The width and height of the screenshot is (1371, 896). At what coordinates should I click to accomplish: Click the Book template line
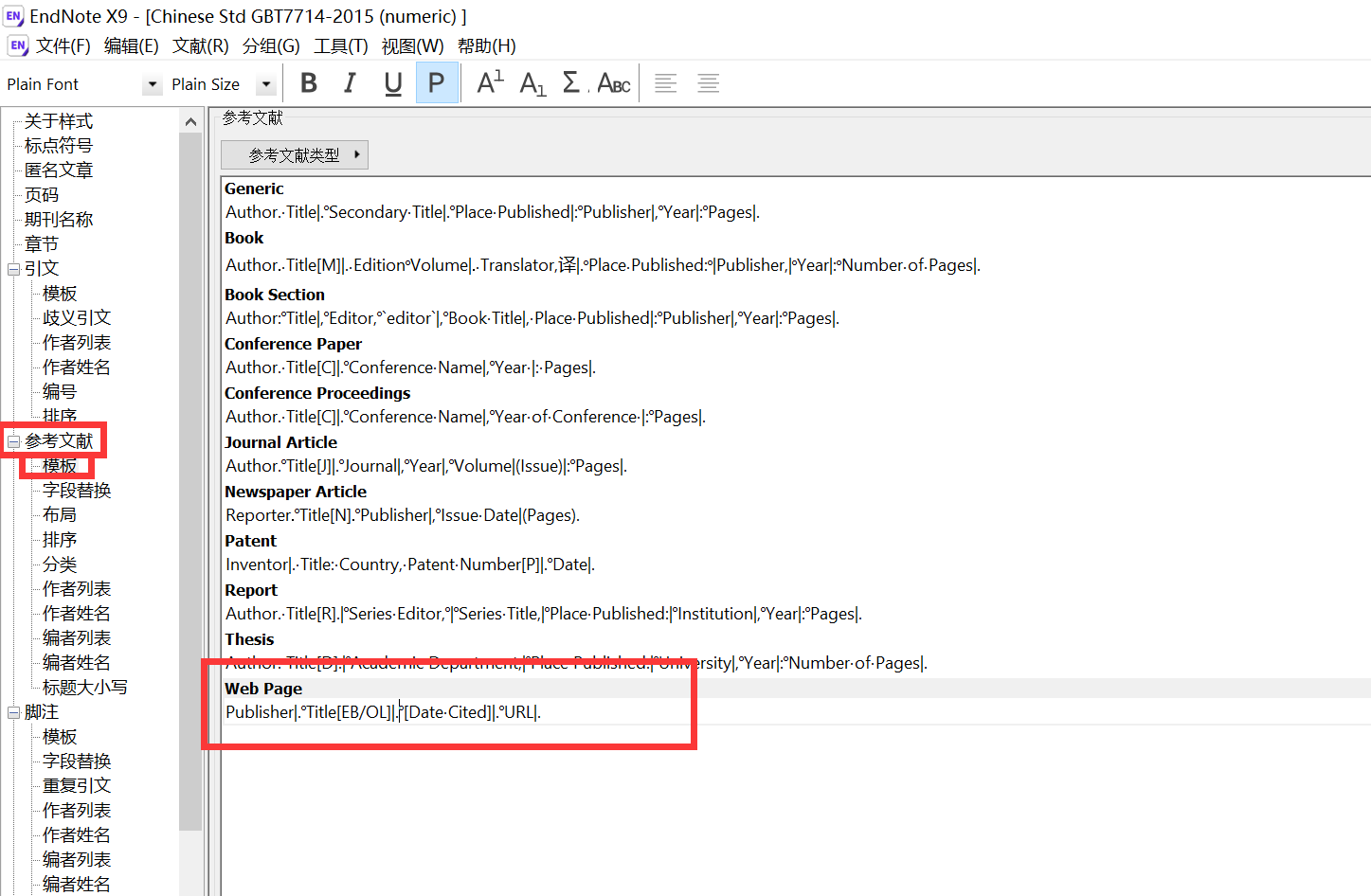603,265
